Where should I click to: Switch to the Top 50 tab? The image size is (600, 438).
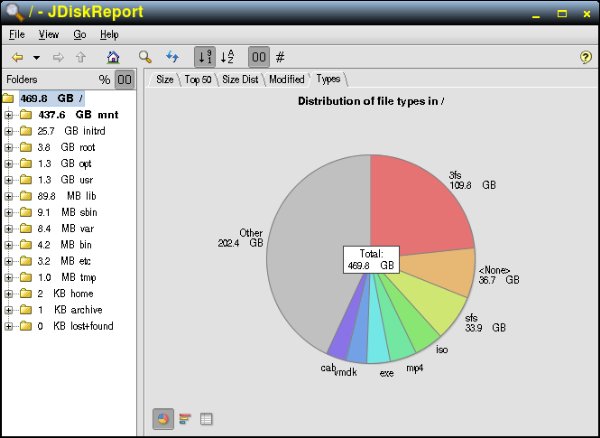tap(198, 80)
